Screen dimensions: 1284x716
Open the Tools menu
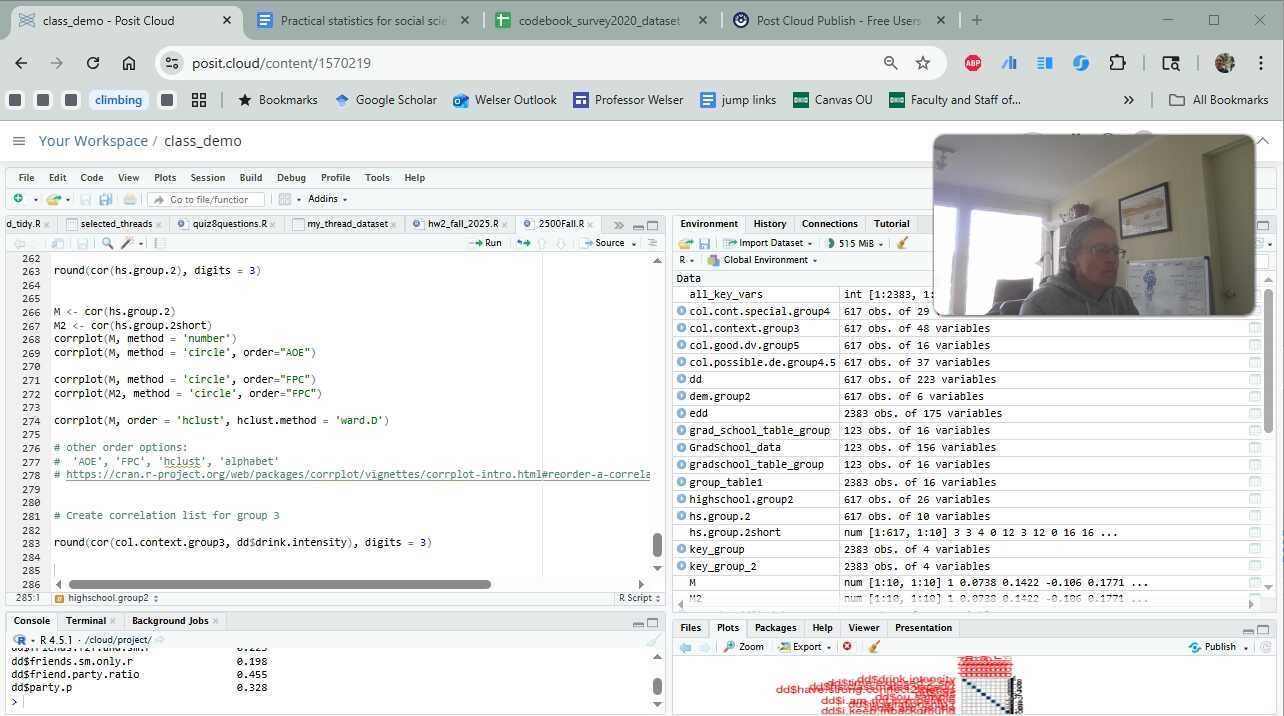(x=377, y=177)
